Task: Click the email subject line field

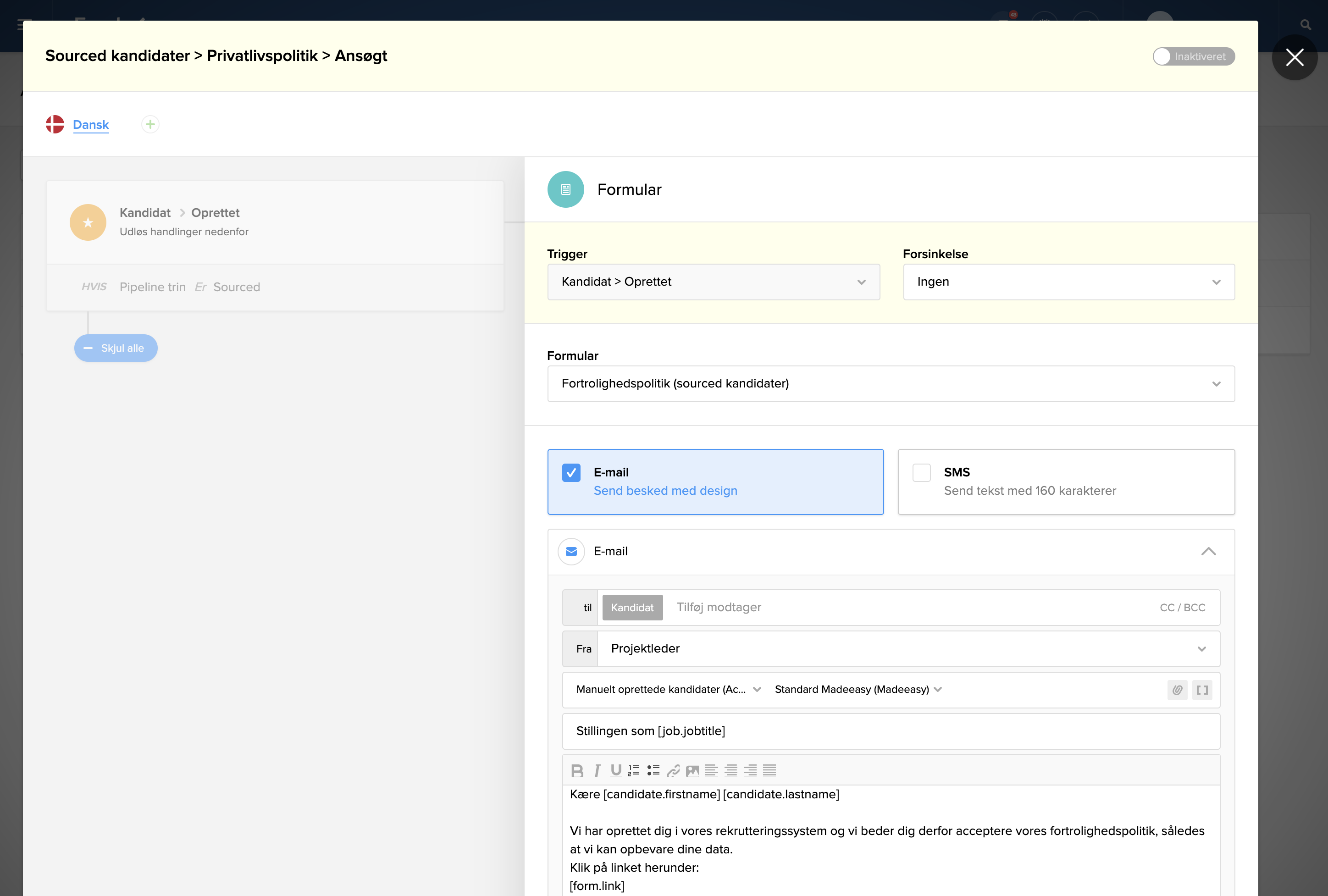Action: (890, 731)
